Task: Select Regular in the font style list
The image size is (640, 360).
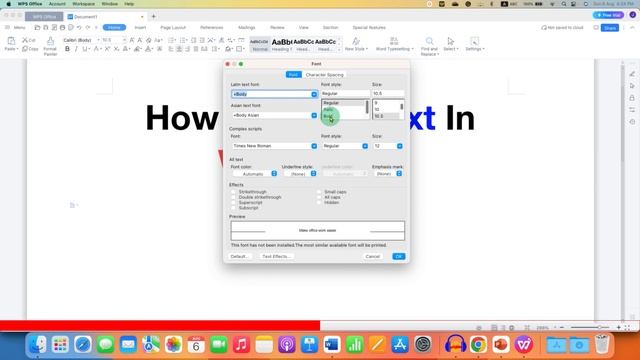Action: coord(331,103)
